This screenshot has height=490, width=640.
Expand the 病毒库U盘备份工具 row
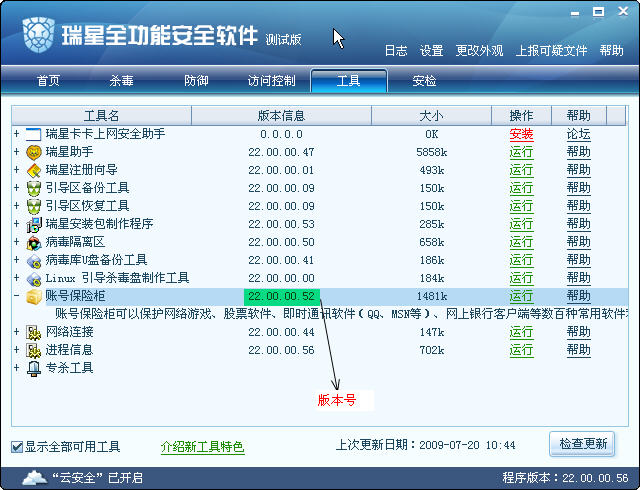pos(16,260)
